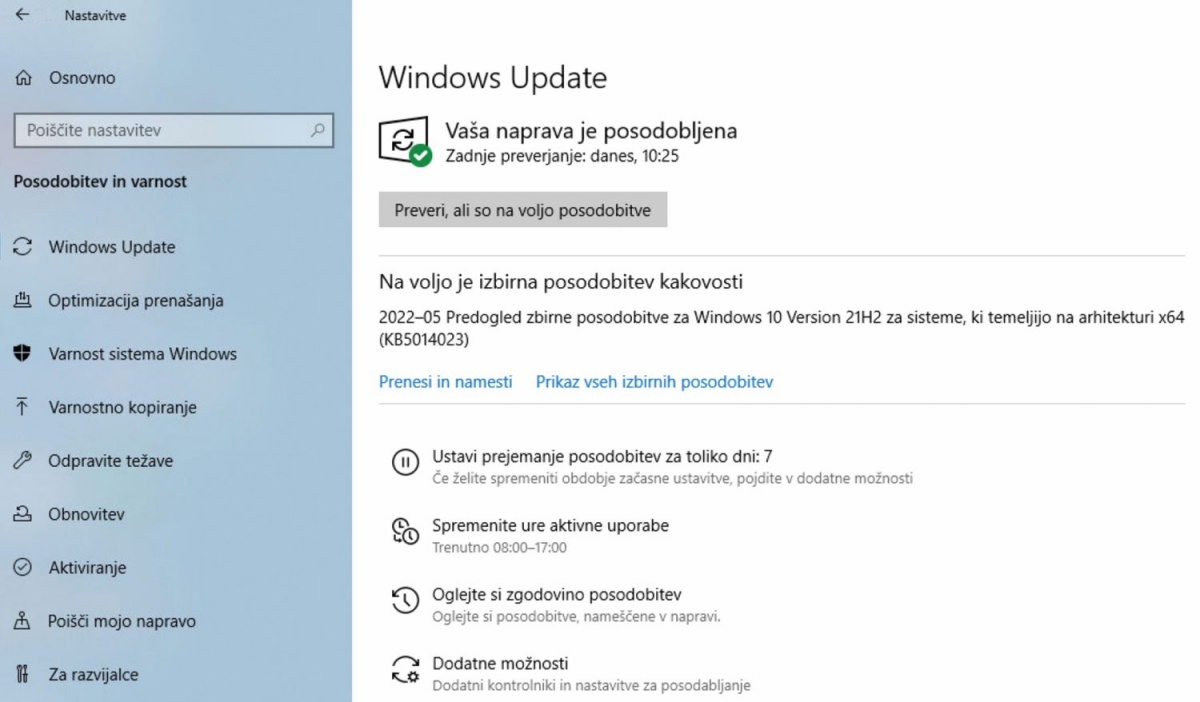Viewport: 1200px width, 702px height.
Task: Open the Obnovitev recovery icon
Action: tap(22, 514)
